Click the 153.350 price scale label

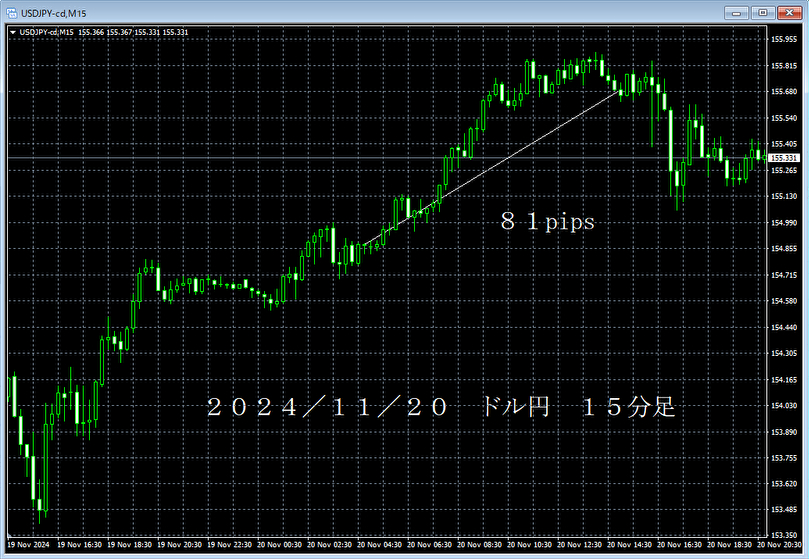(784, 535)
